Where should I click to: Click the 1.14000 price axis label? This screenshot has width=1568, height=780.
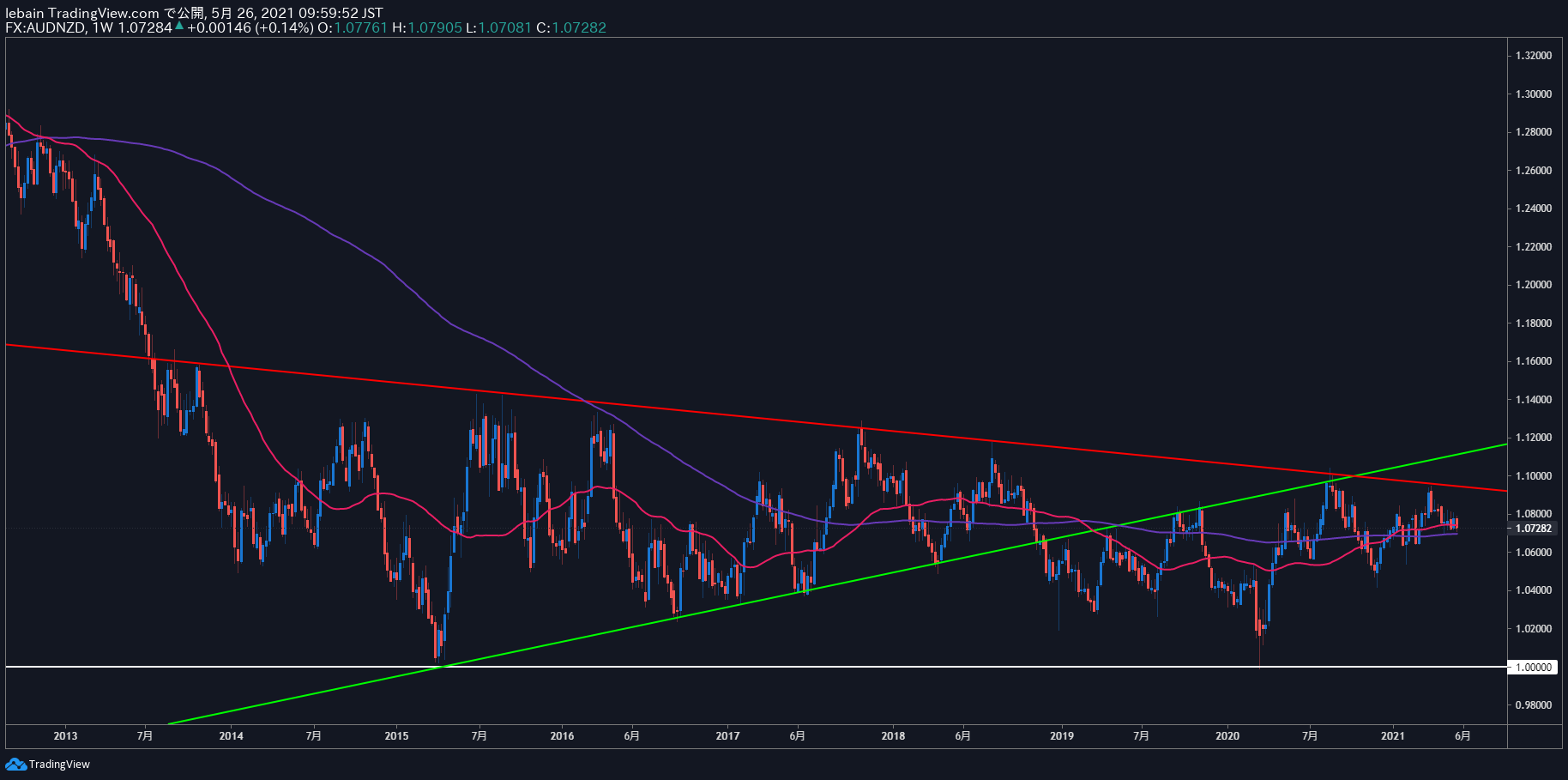[x=1534, y=399]
